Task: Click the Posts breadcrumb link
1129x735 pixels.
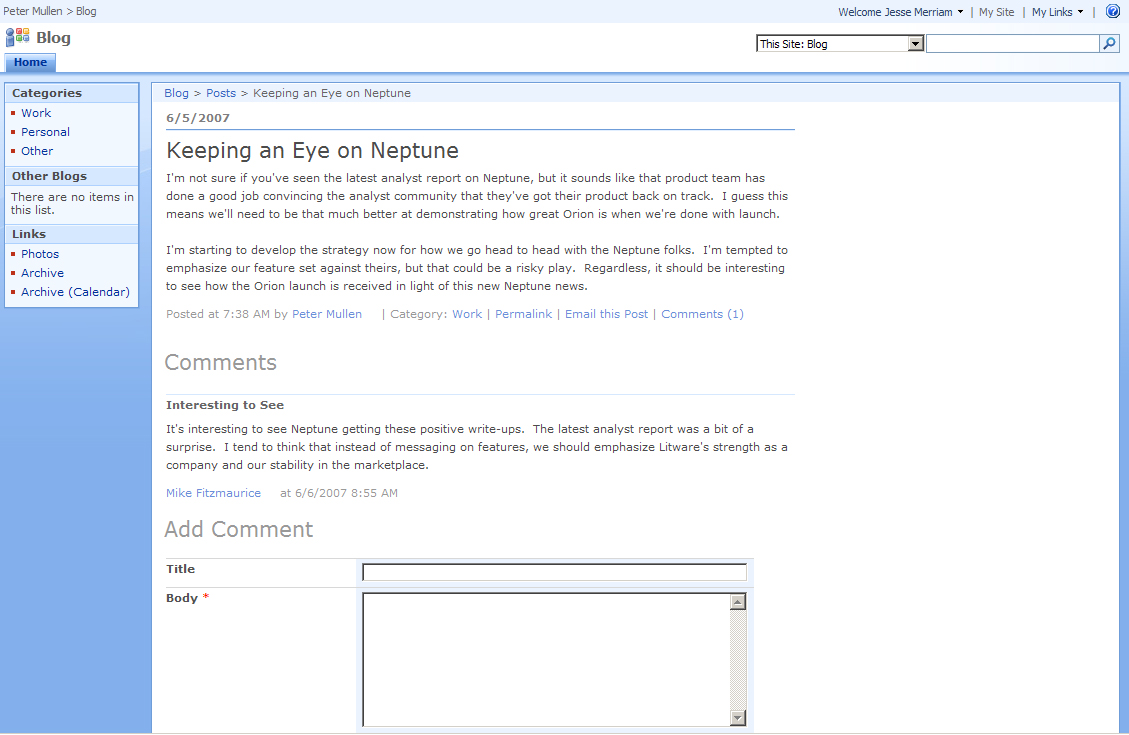Action: pyautogui.click(x=221, y=93)
